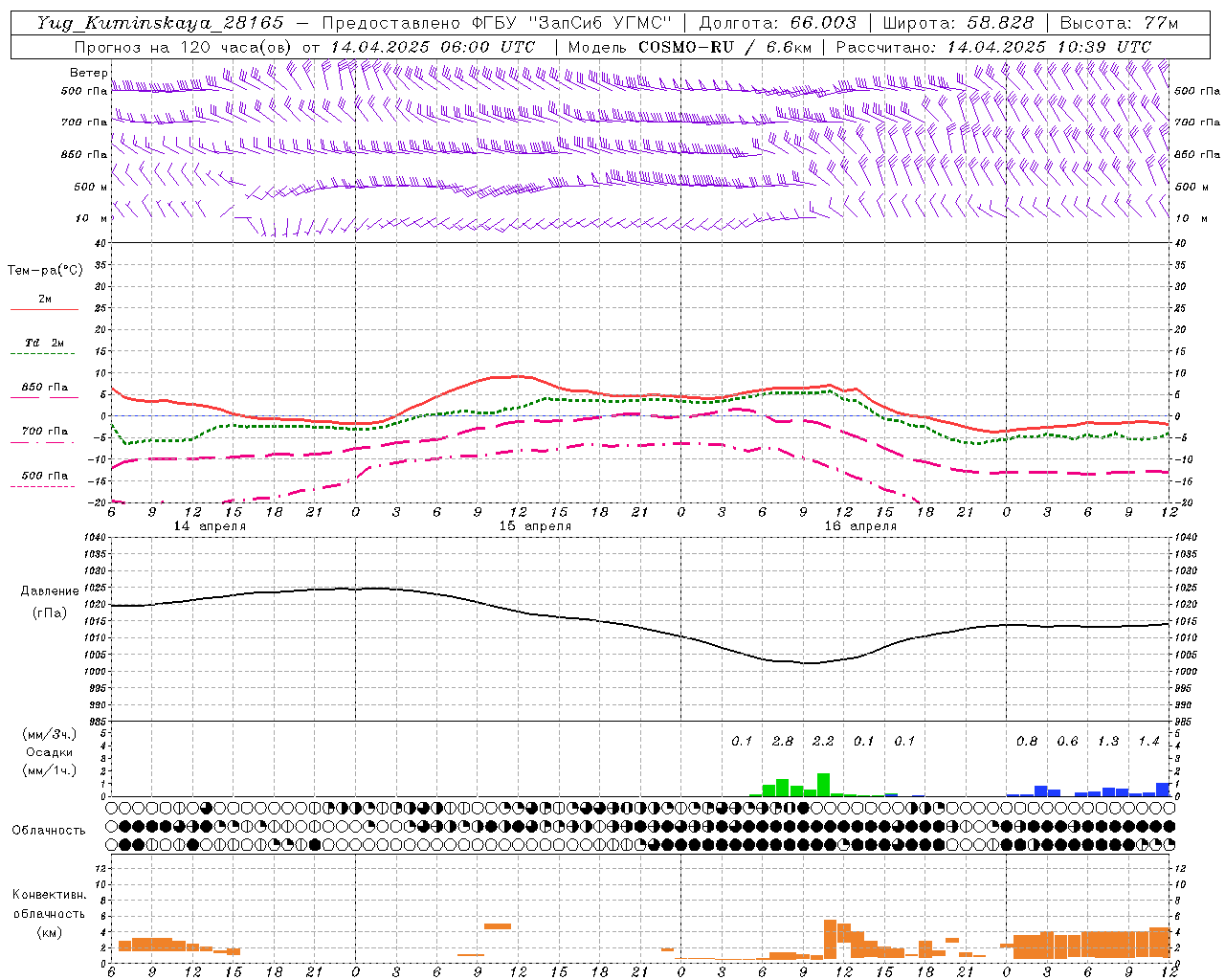Select the Осадки precipitation label
The height and width of the screenshot is (980, 1225).
pos(50,752)
